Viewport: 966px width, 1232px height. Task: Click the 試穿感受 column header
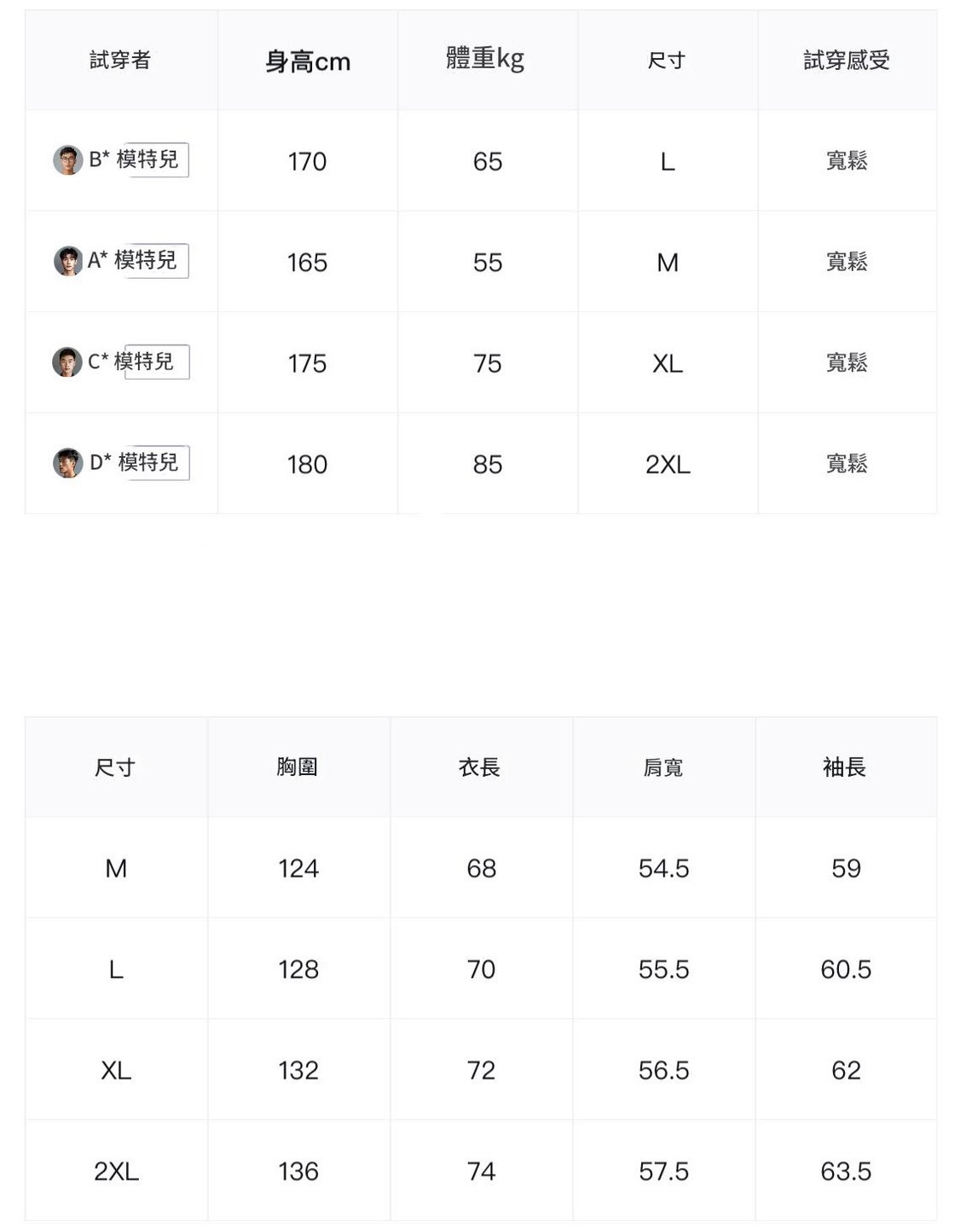point(847,60)
